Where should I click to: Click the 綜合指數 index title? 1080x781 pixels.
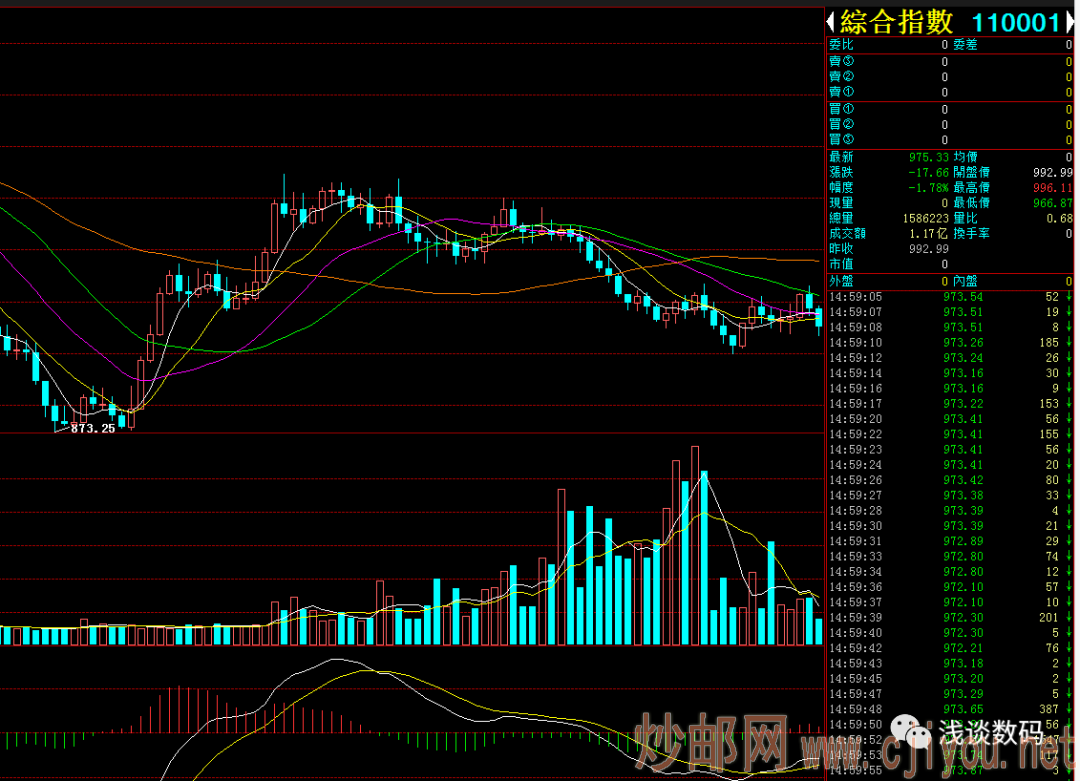pos(897,22)
